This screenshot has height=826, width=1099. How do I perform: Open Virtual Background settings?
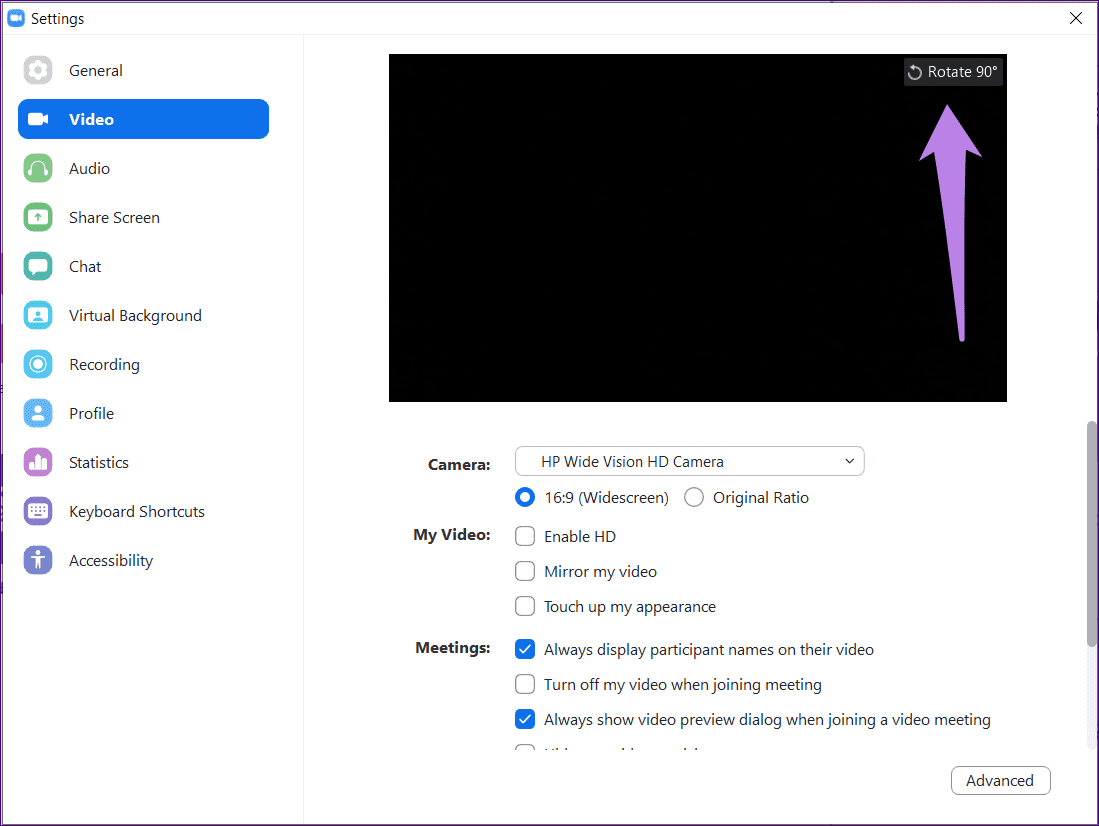pos(135,316)
